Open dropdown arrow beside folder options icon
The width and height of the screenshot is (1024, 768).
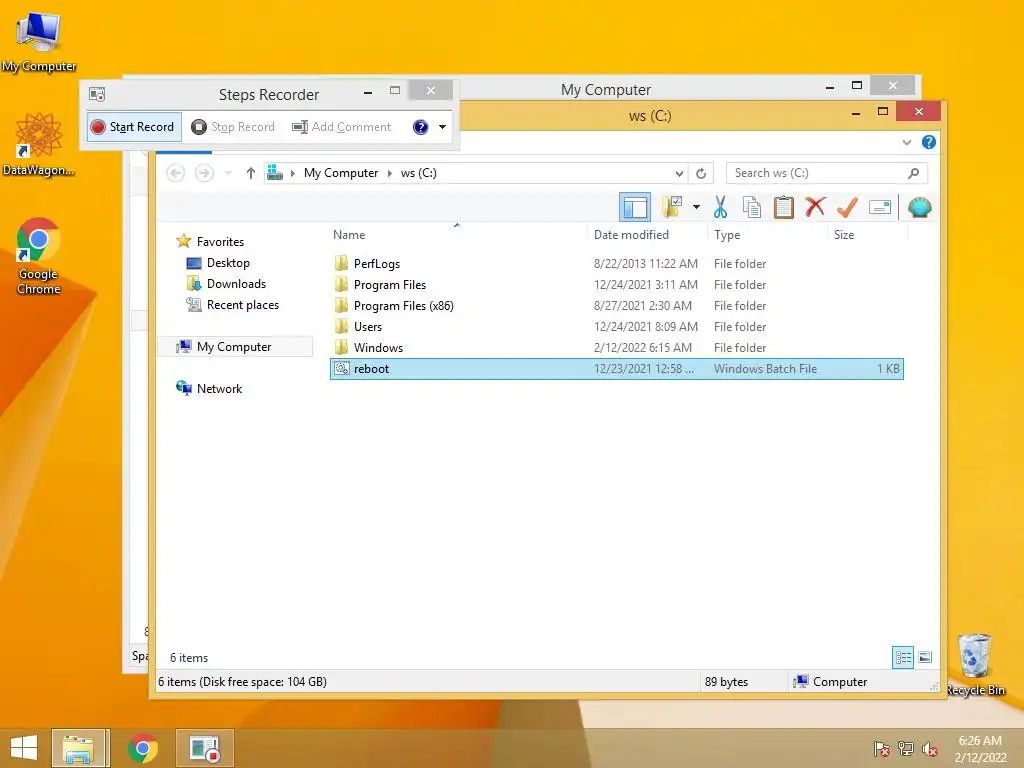click(696, 208)
